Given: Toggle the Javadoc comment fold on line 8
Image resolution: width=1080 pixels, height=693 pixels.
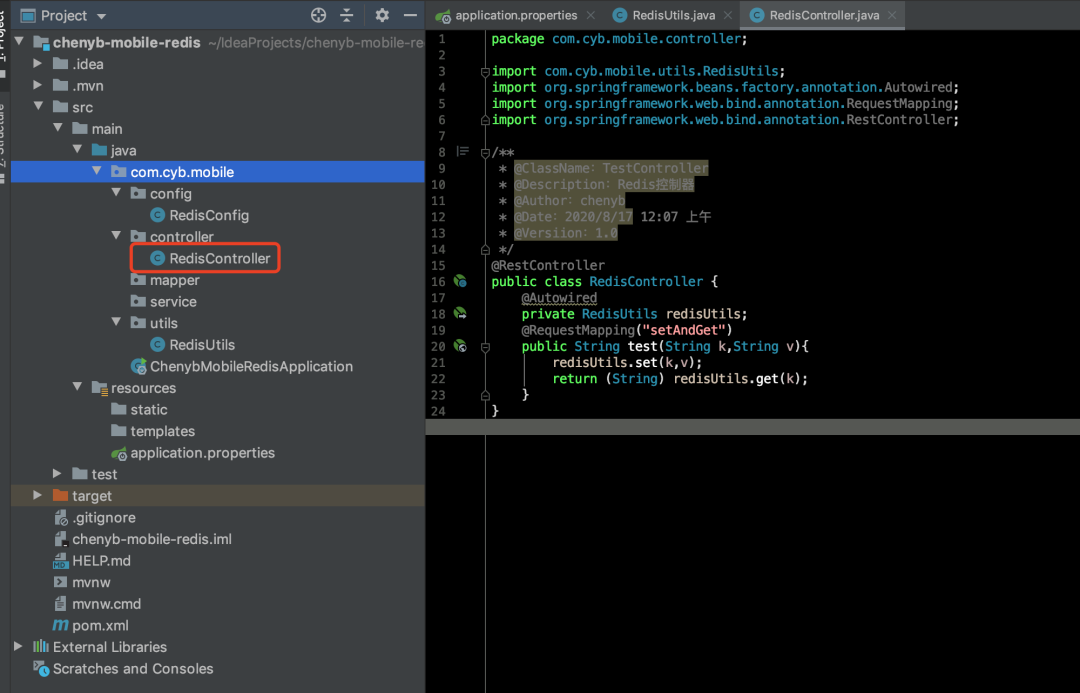Looking at the screenshot, I should (485, 152).
